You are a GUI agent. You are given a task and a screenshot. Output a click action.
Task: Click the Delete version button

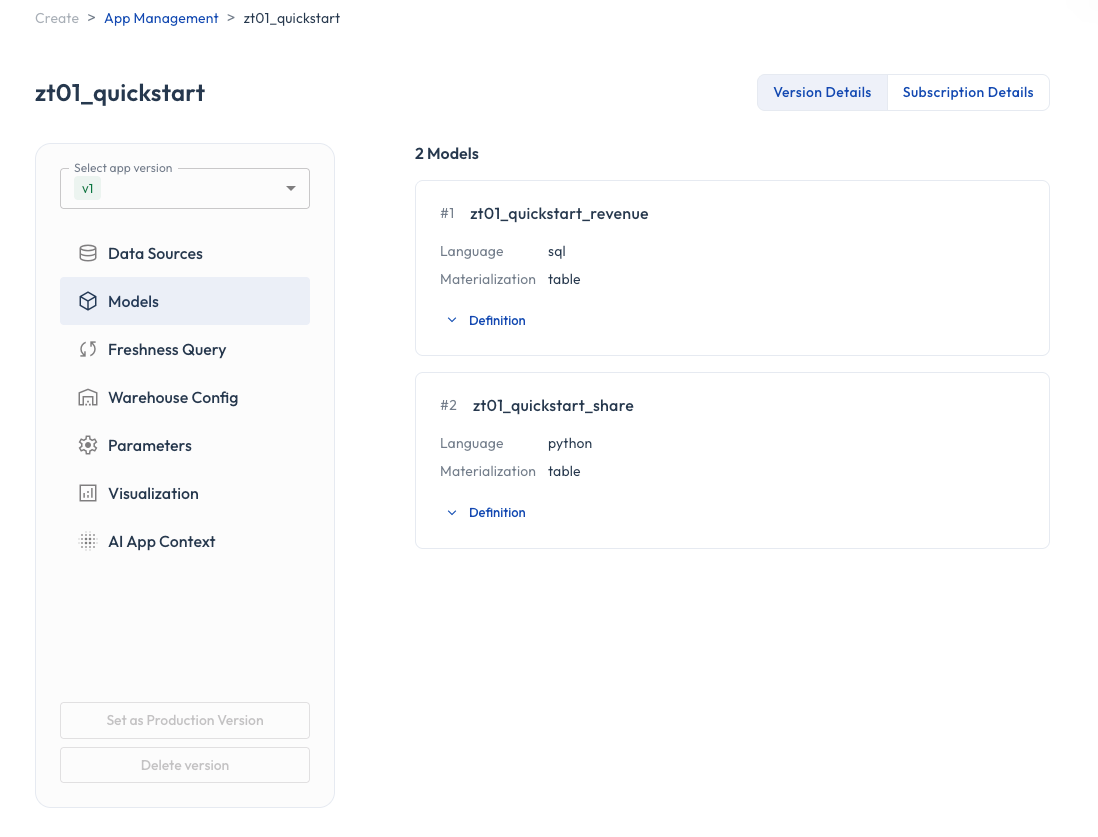(185, 765)
